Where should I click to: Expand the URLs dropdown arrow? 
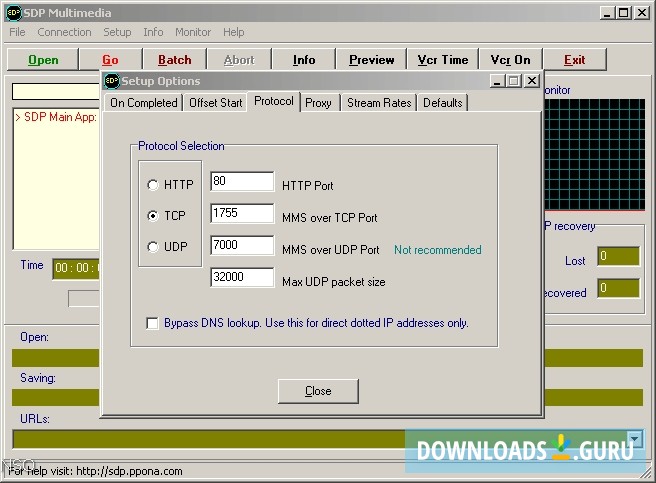(x=635, y=439)
